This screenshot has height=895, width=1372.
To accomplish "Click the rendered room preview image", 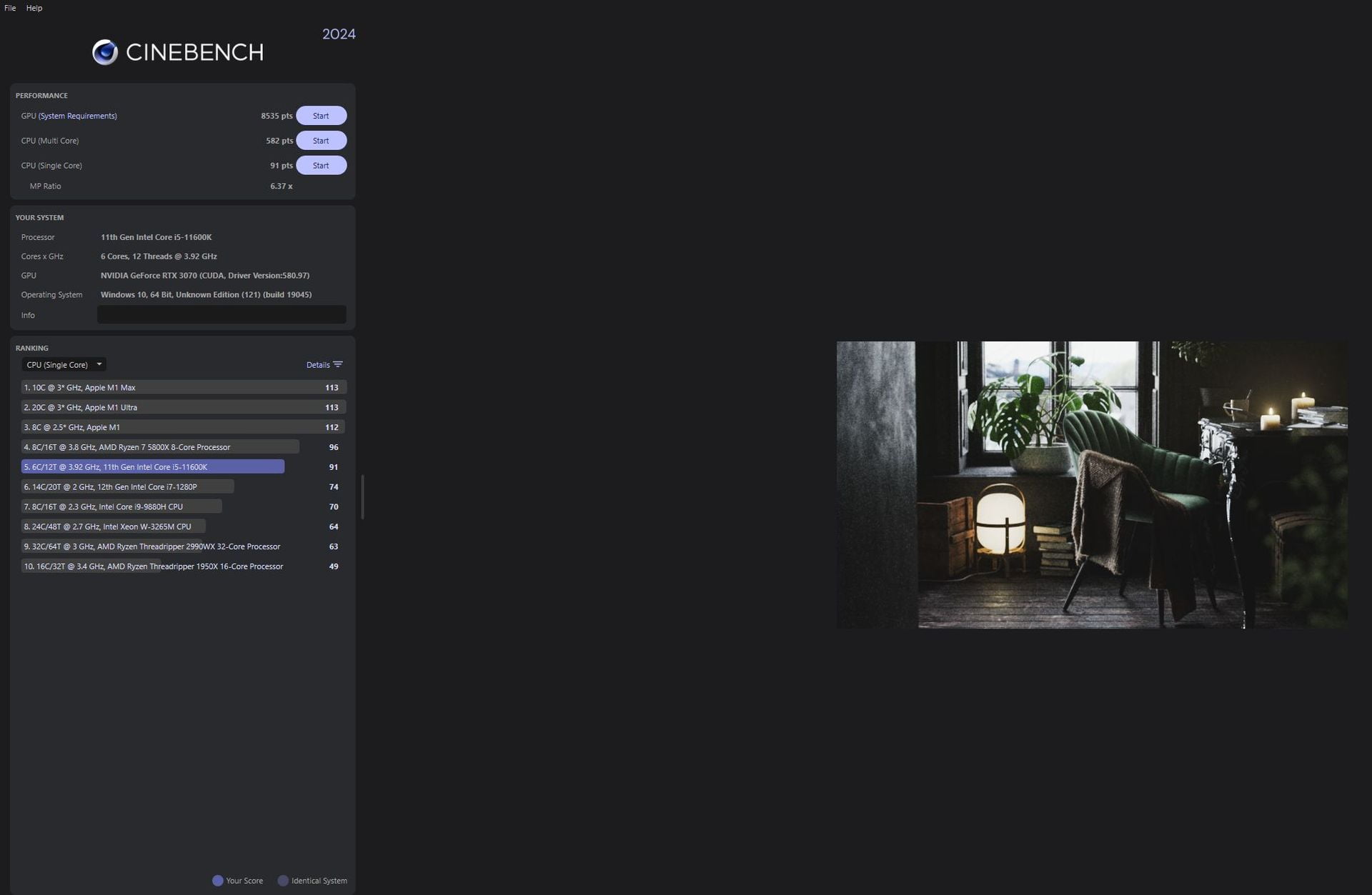I will click(x=1092, y=485).
